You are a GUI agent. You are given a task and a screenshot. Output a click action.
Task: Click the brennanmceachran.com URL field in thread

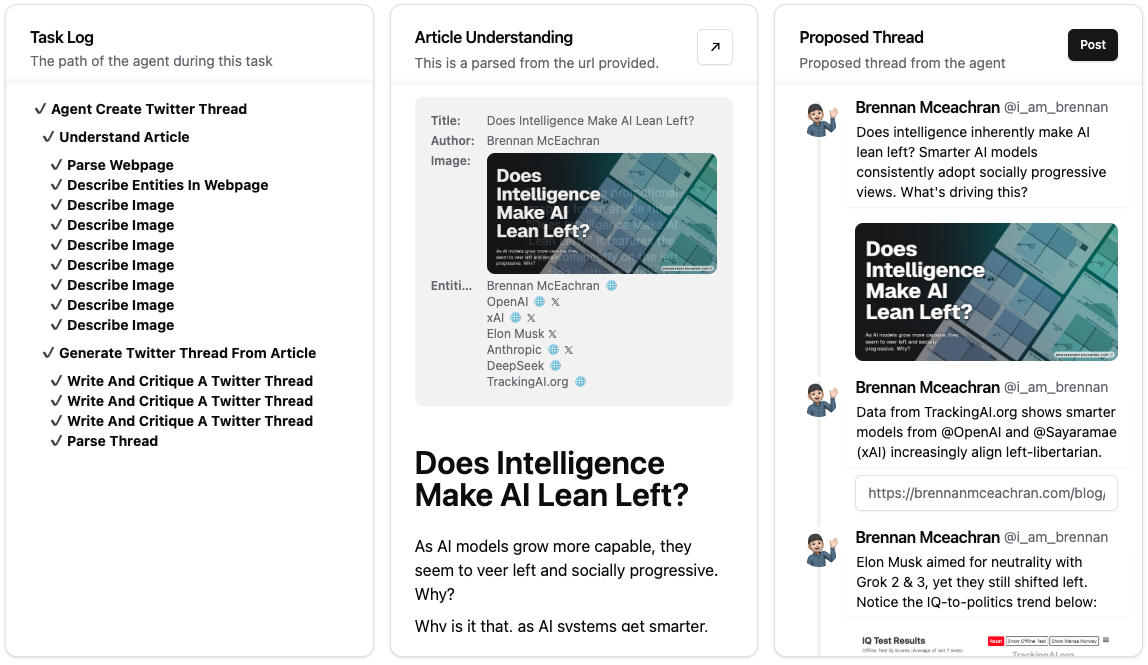[986, 493]
